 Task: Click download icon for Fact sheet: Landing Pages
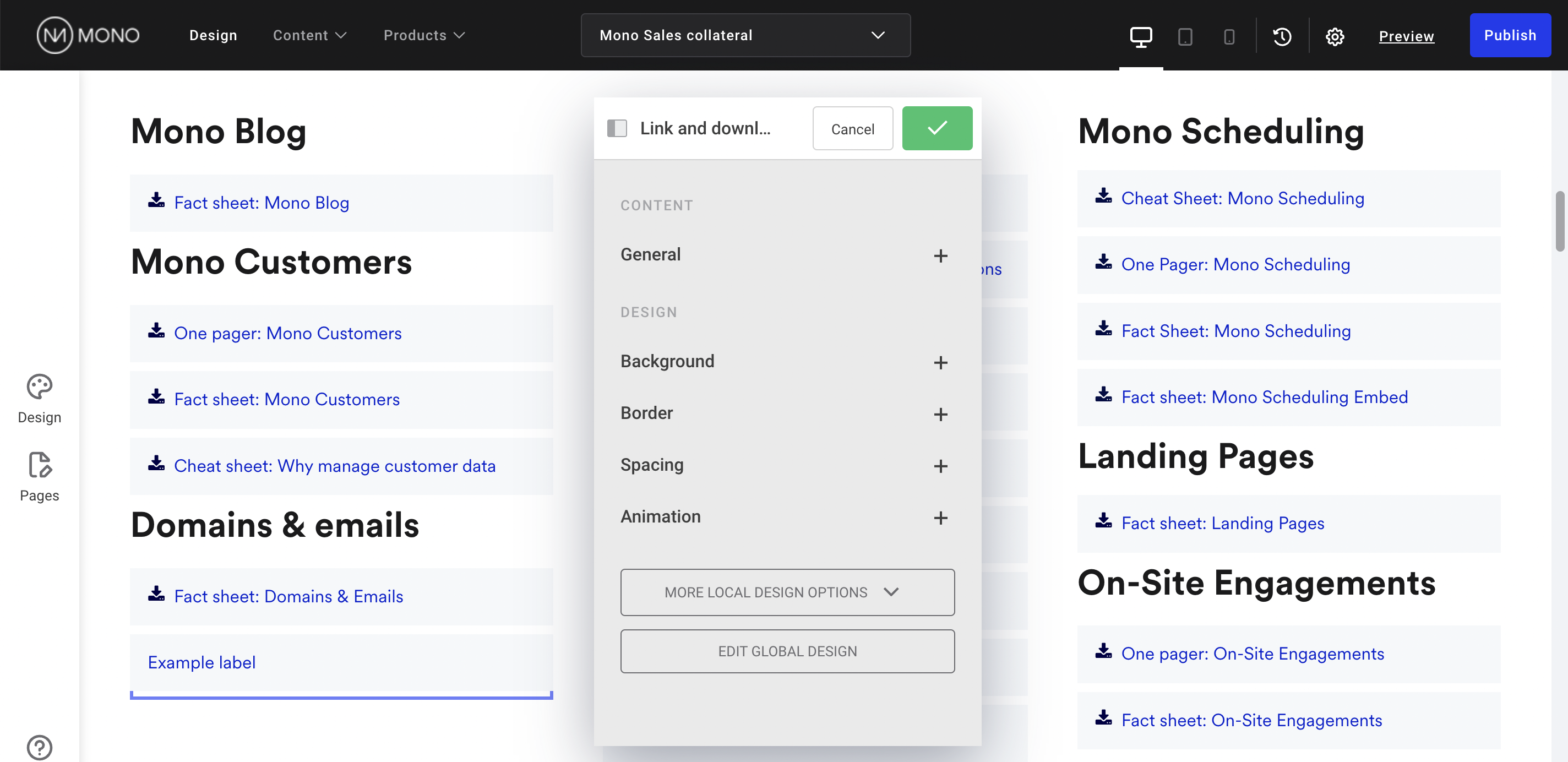pos(1103,521)
